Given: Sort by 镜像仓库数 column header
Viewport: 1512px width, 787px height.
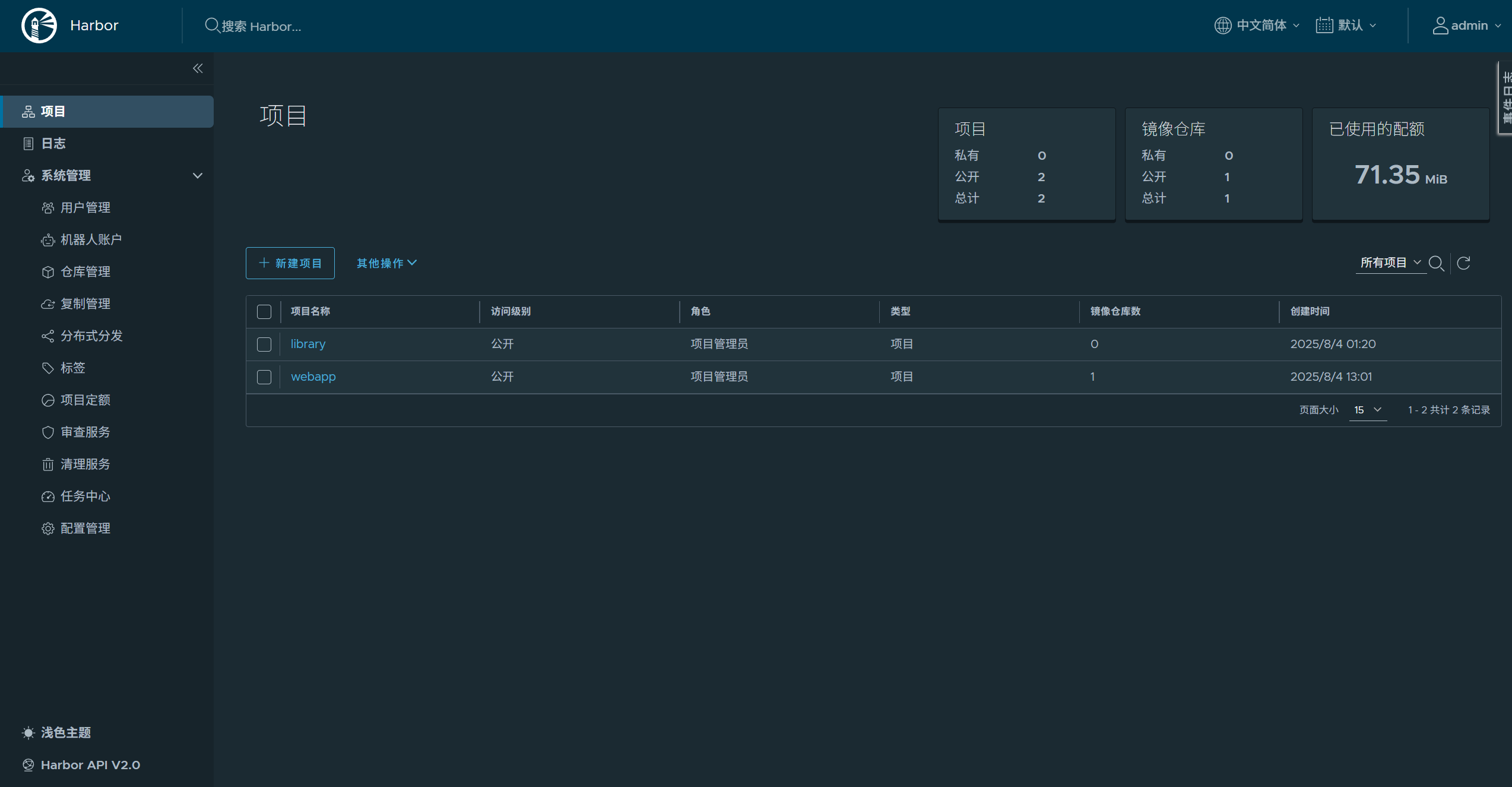Looking at the screenshot, I should click(1115, 311).
